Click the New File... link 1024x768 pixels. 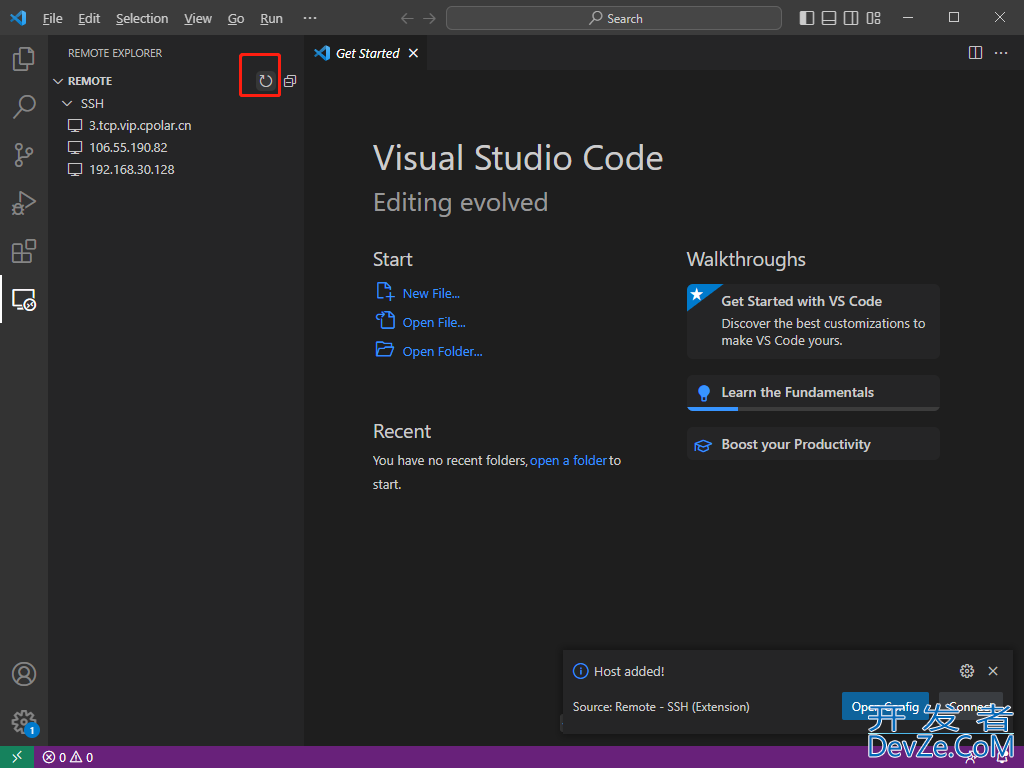tap(431, 293)
